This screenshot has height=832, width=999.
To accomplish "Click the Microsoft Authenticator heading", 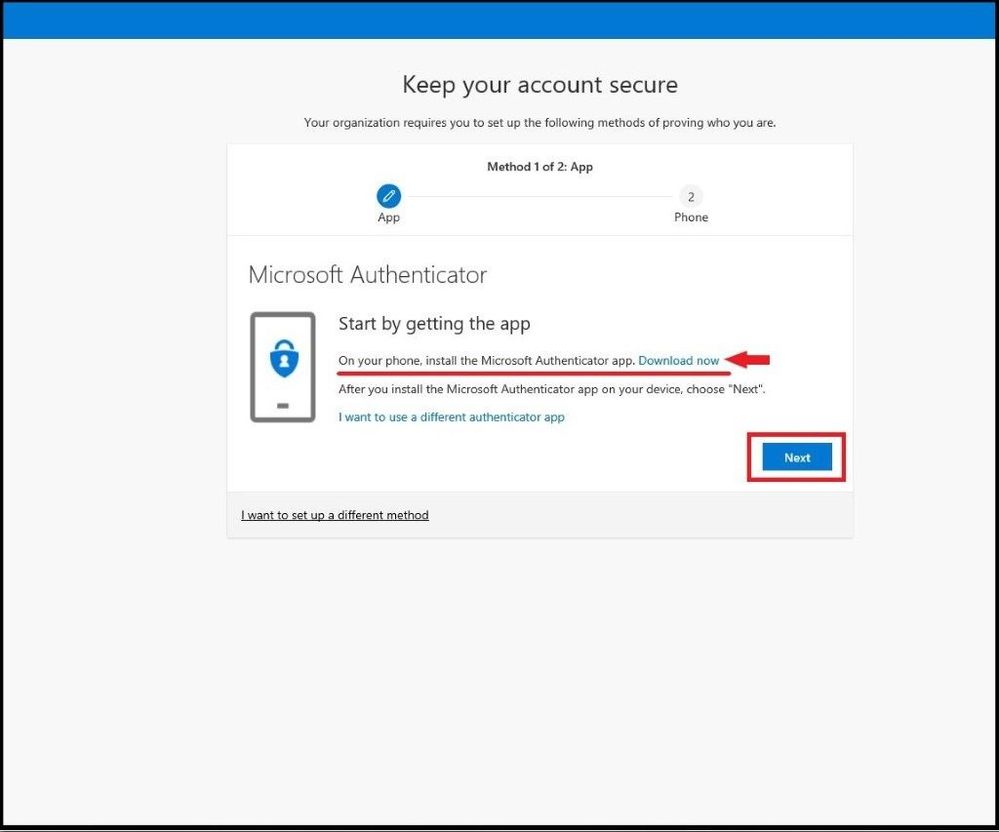I will pyautogui.click(x=368, y=275).
